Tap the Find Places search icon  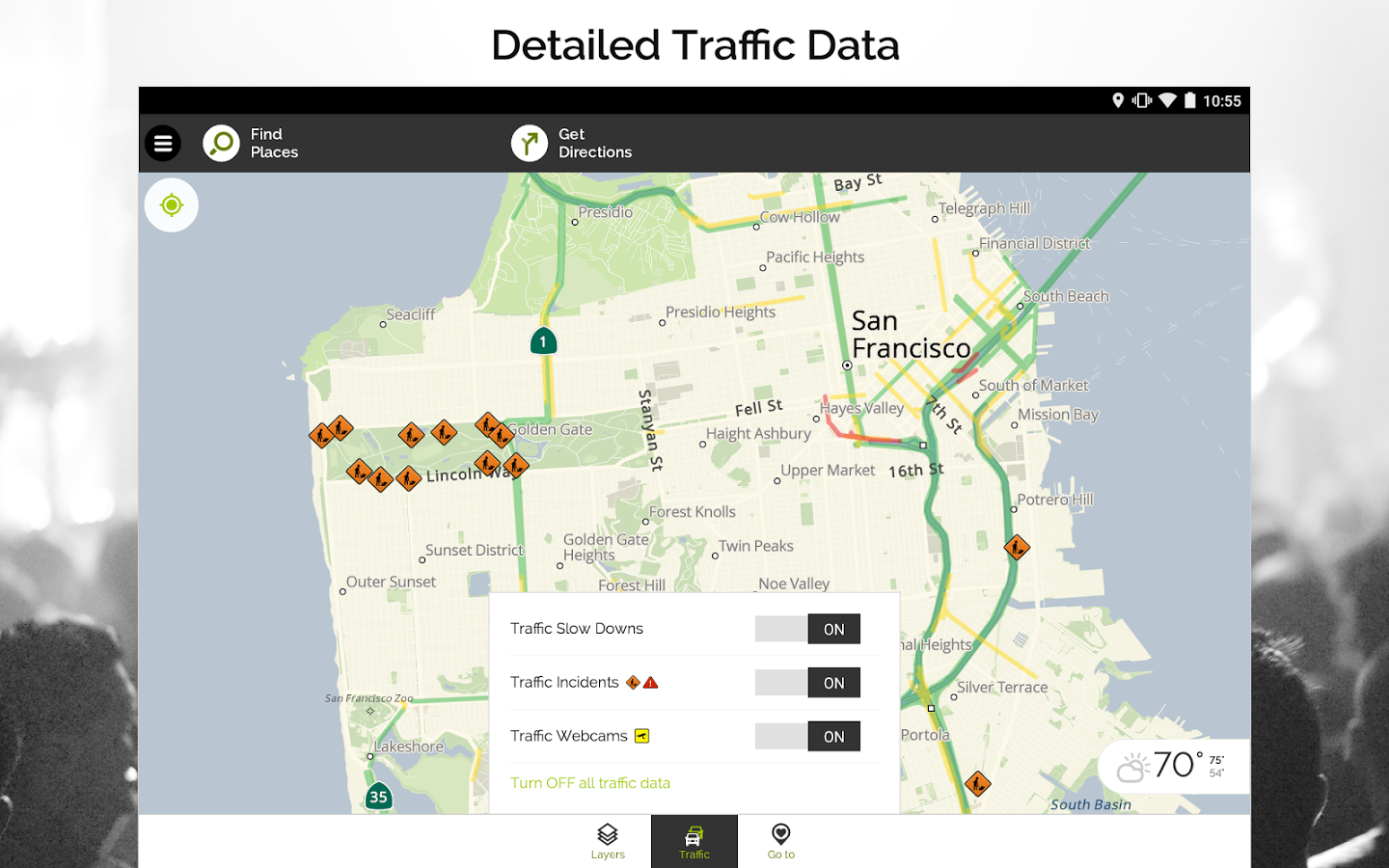[x=221, y=144]
